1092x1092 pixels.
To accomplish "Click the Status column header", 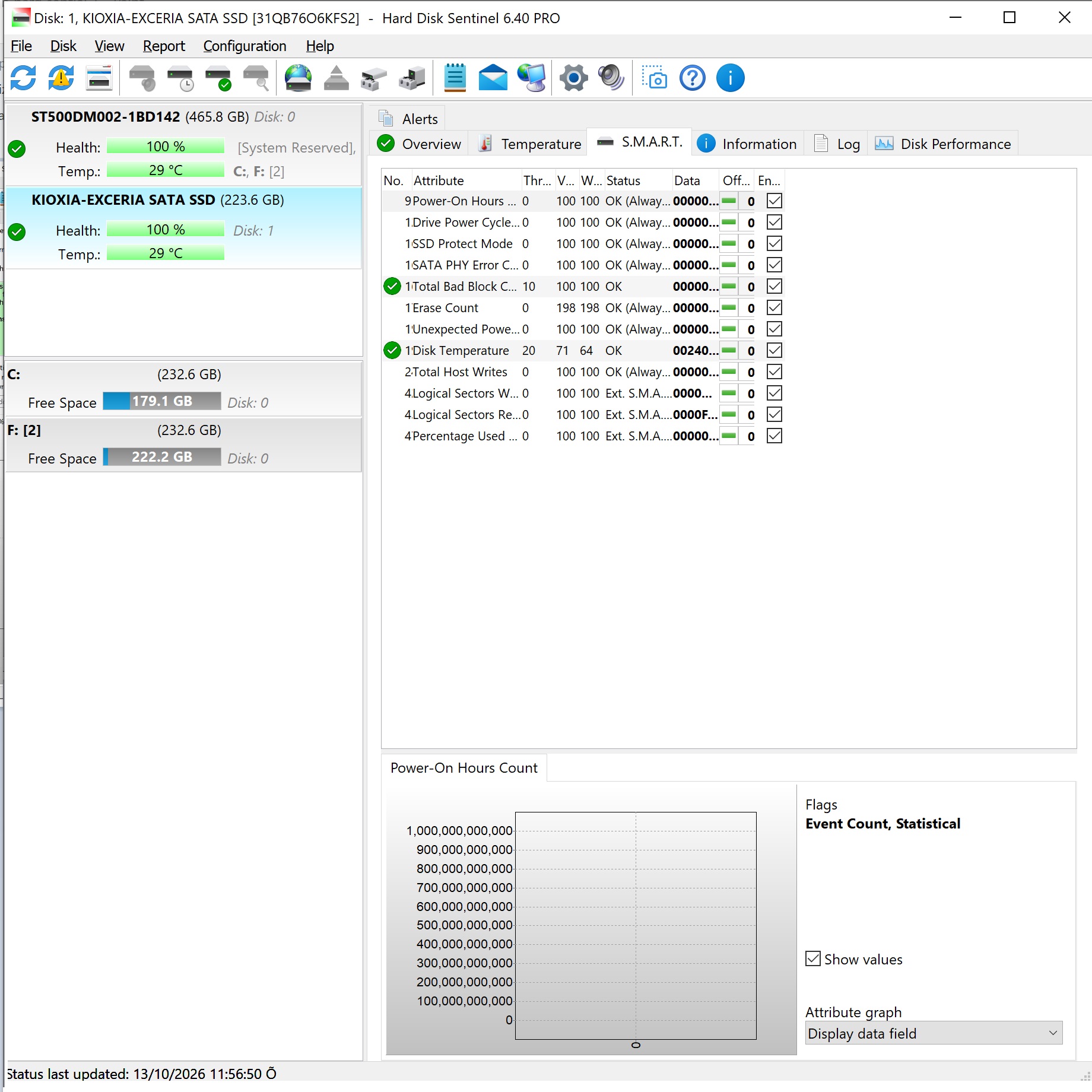I will point(637,180).
